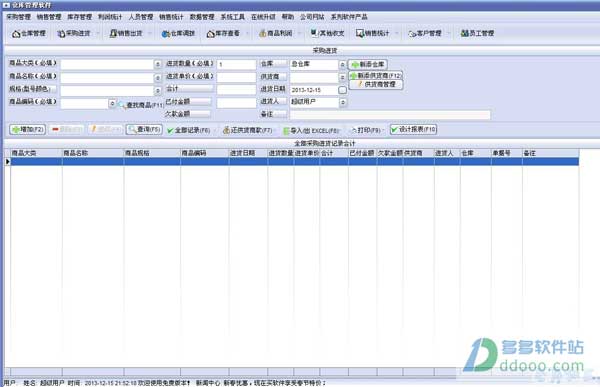Click the application icon in title bar
This screenshot has width=600, height=387.
(x=6, y=5)
